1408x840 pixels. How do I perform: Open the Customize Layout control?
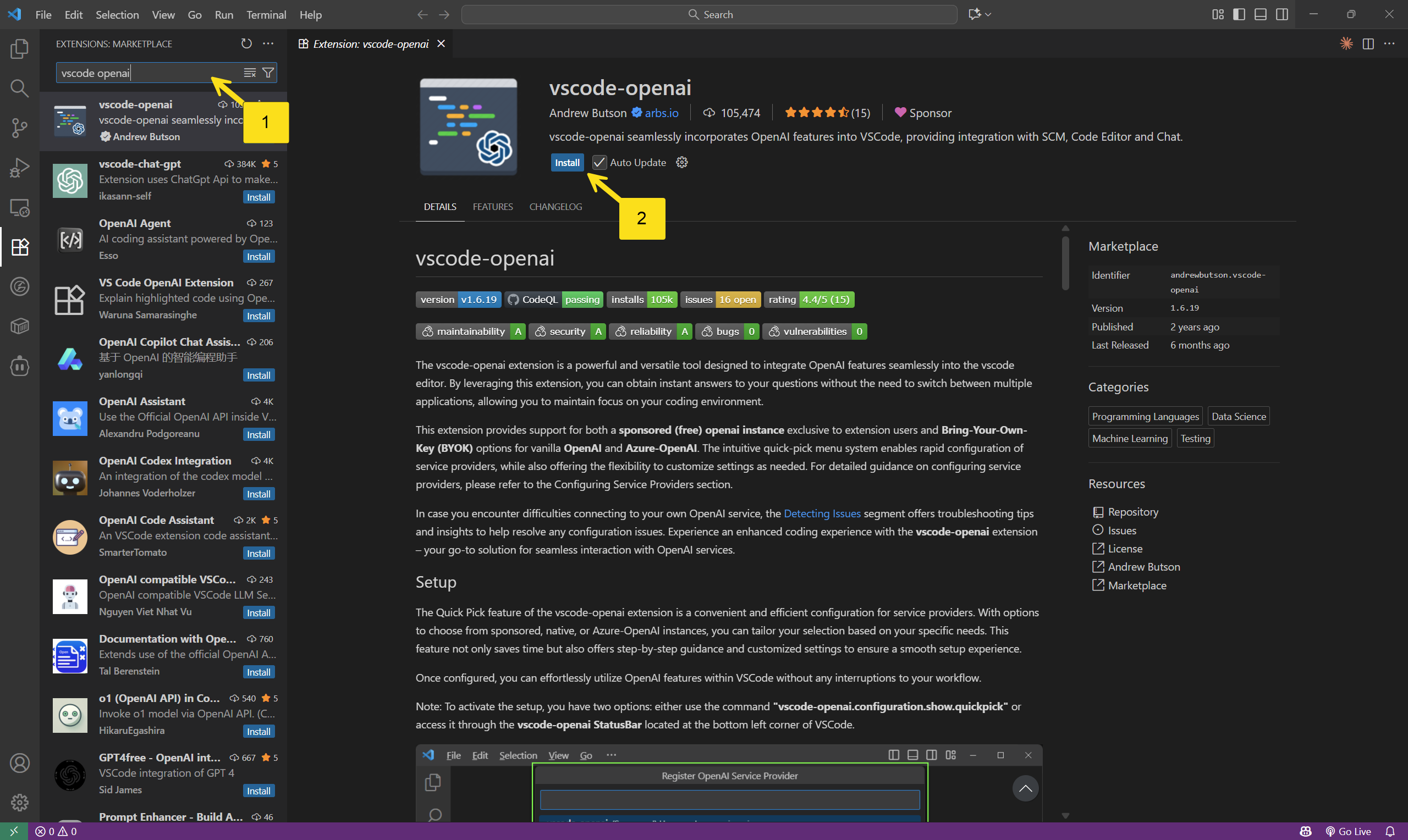(x=1218, y=15)
